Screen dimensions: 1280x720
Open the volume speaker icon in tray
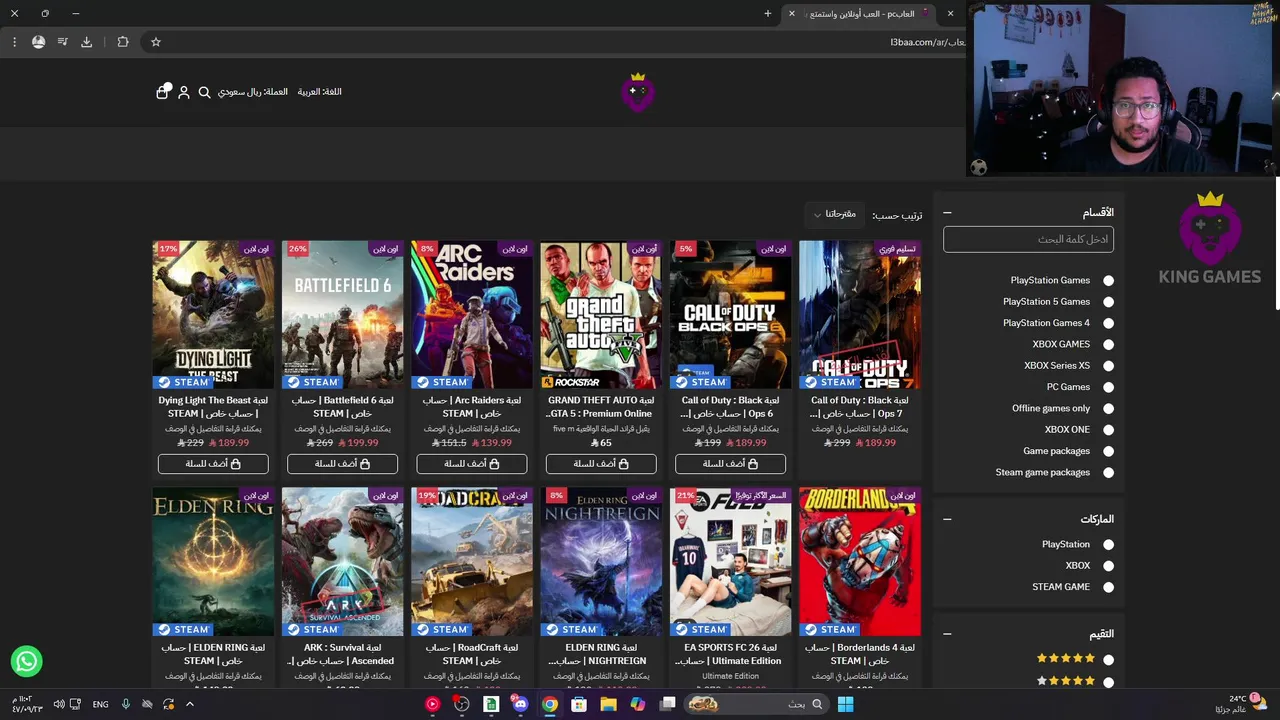point(58,704)
